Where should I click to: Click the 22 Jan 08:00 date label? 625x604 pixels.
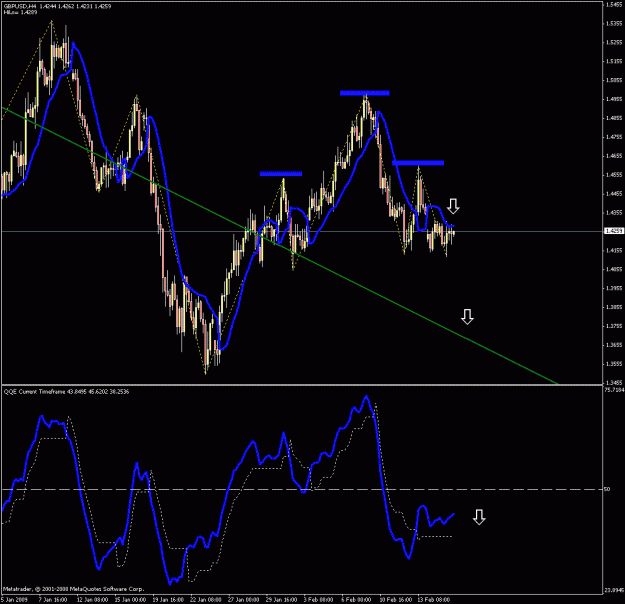pos(206,600)
